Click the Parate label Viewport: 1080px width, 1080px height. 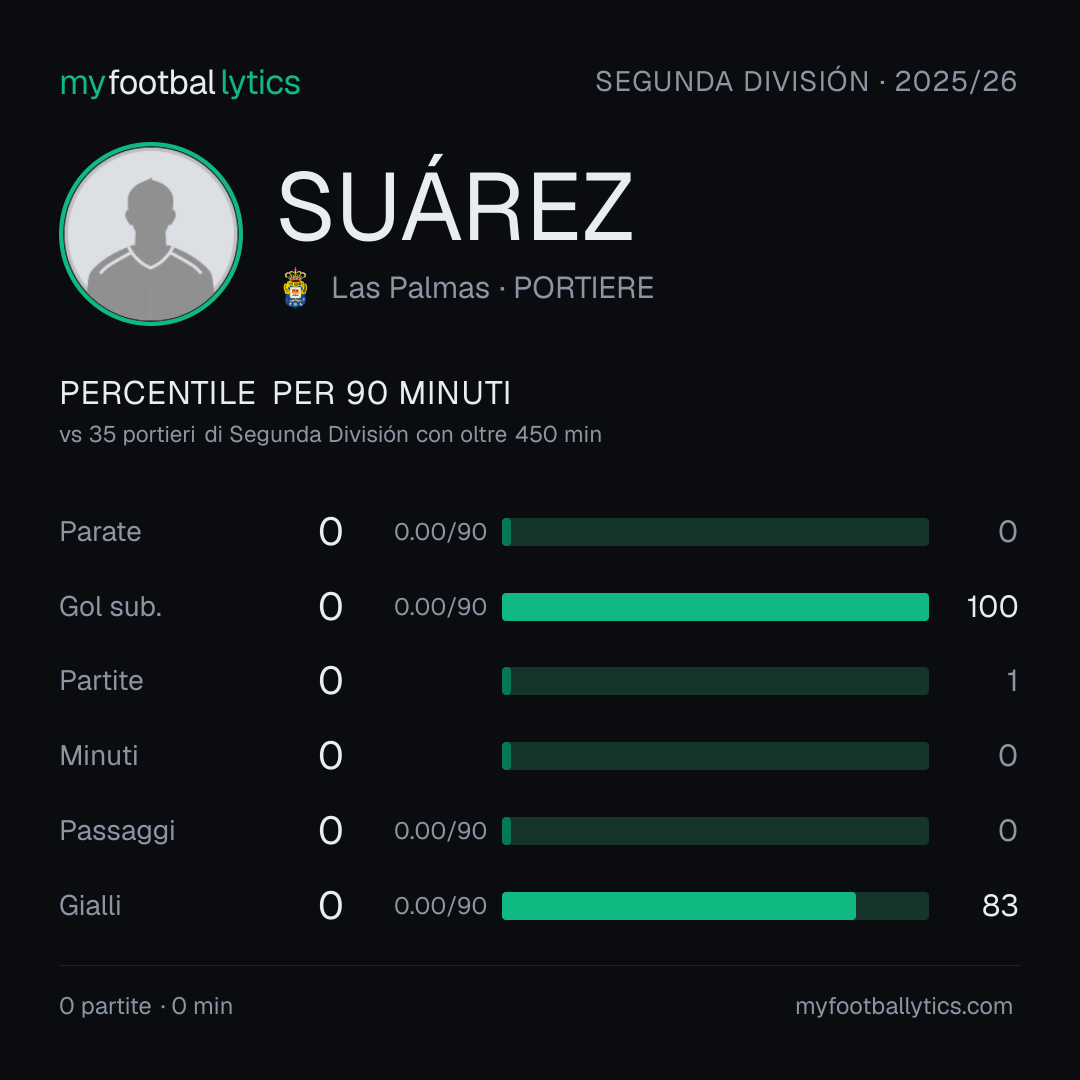(101, 532)
